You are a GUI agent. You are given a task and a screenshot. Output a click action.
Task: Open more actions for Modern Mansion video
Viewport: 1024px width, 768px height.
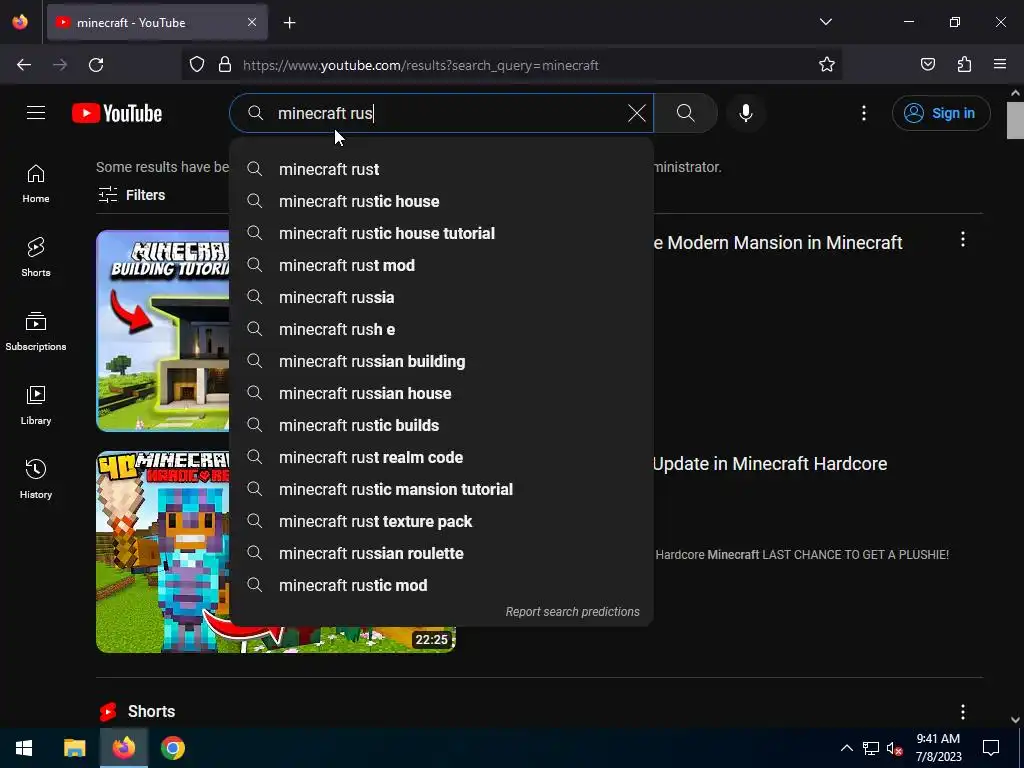tap(963, 239)
